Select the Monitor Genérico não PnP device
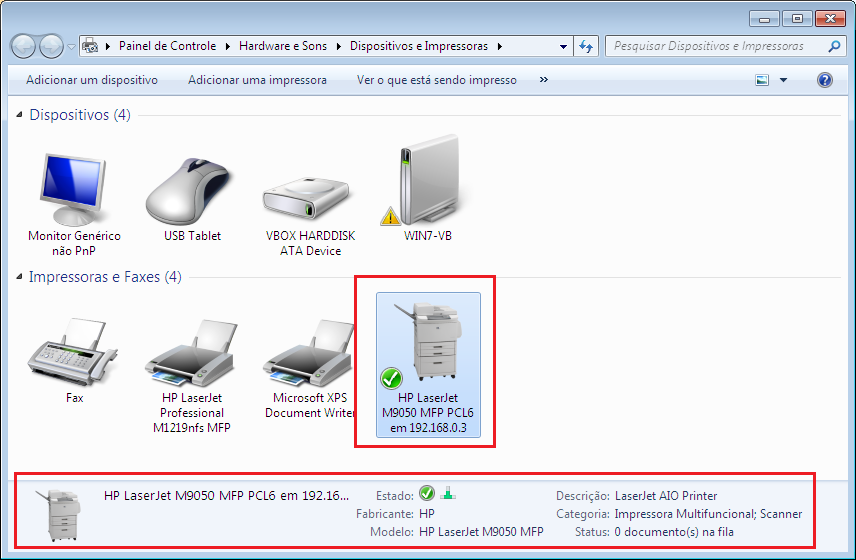Image resolution: width=856 pixels, height=560 pixels. 74,205
